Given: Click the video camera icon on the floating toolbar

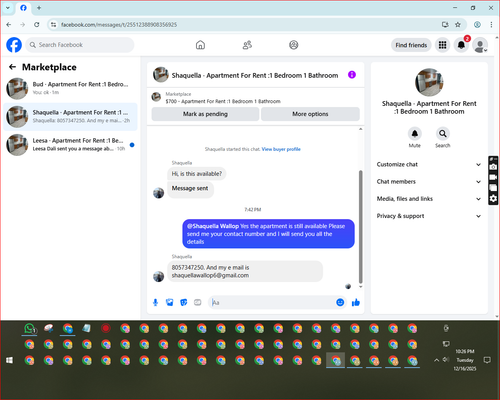Looking at the screenshot, I should [x=493, y=177].
